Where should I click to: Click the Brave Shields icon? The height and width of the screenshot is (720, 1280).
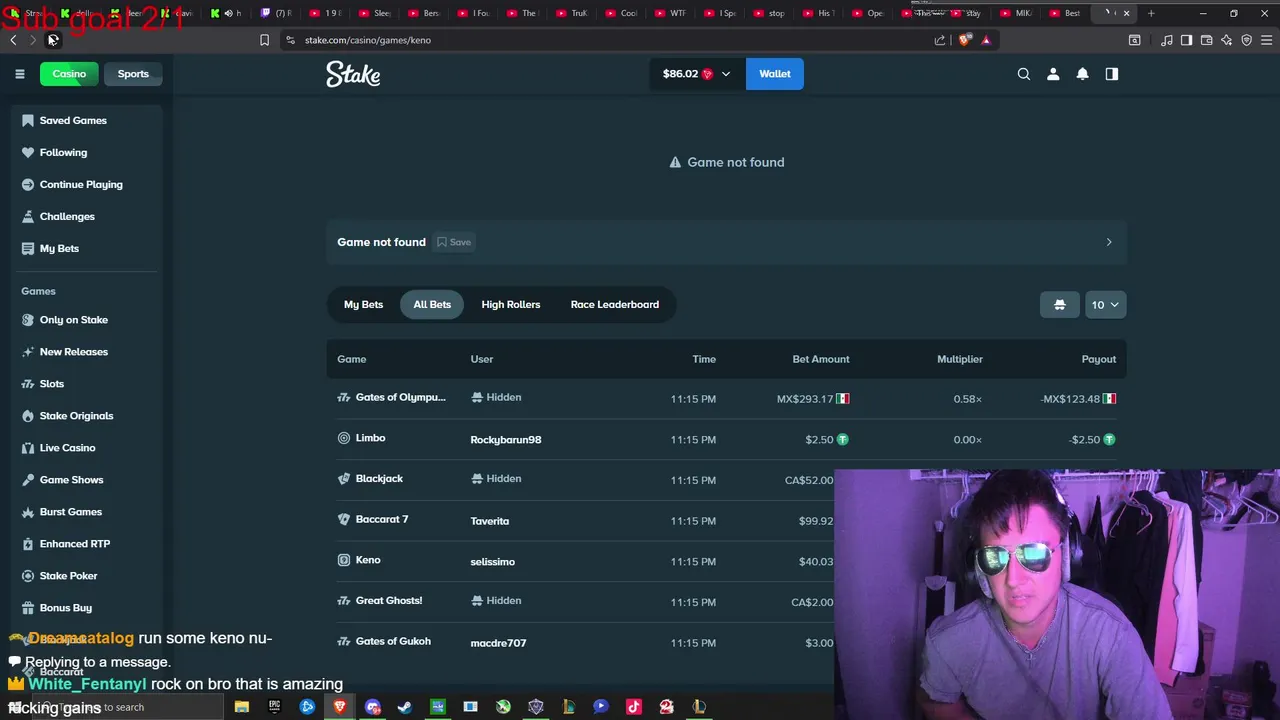pos(964,40)
